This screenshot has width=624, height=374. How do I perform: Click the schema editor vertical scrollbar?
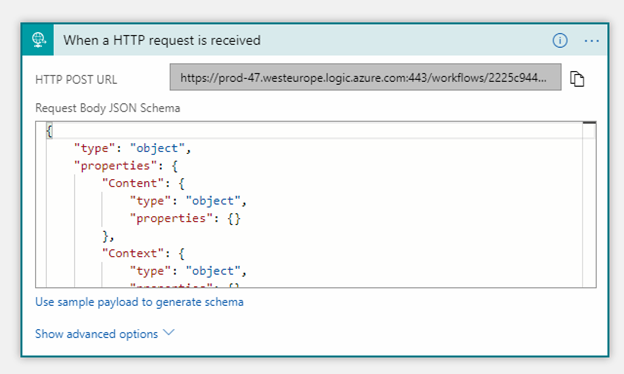tap(589, 205)
